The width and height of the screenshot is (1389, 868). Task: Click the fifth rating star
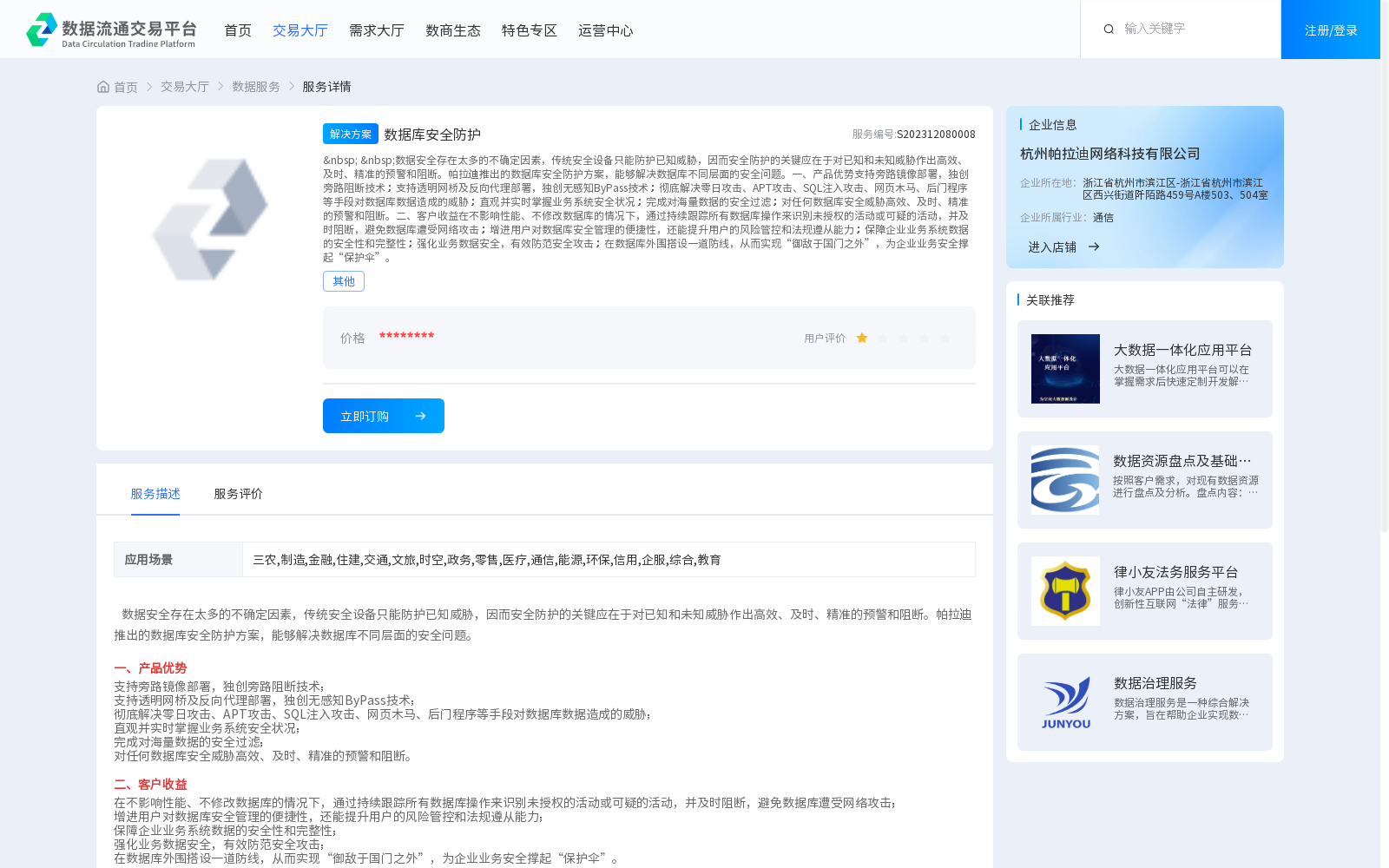945,338
